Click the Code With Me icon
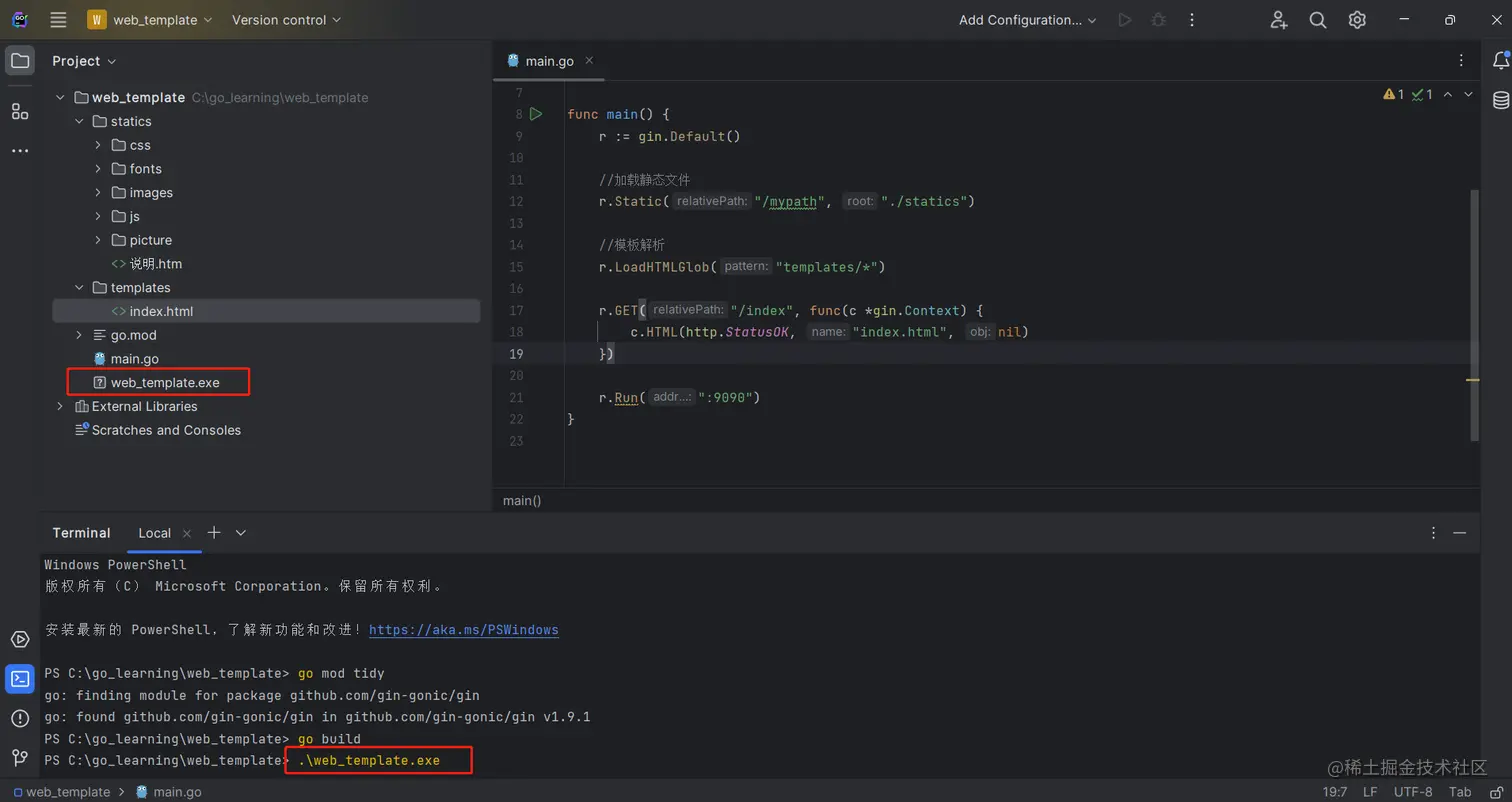 click(1279, 20)
